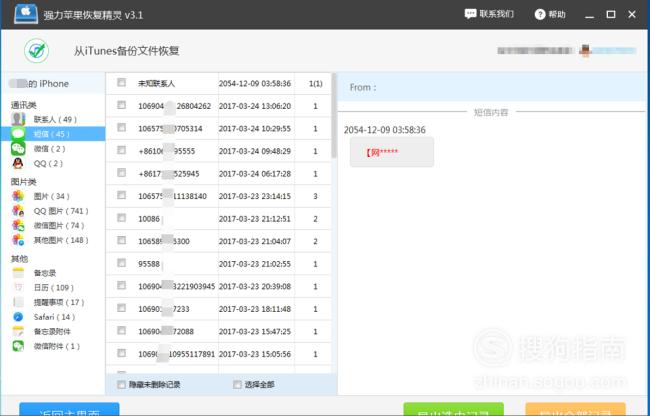Select QQ 图片 (741) category
Viewport: 650px width, 416px height.
point(61,211)
